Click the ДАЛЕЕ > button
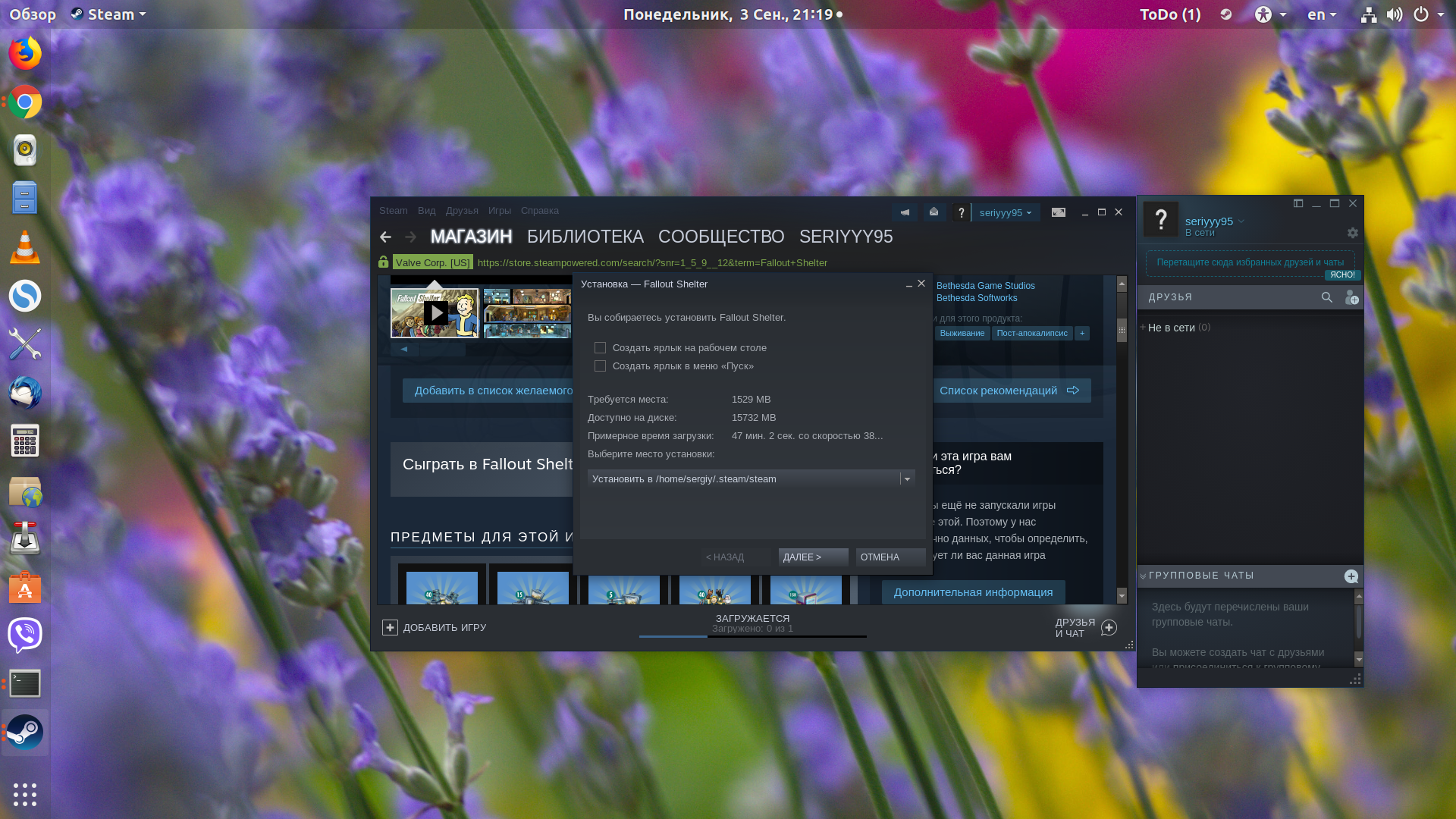This screenshot has height=819, width=1456. [813, 557]
